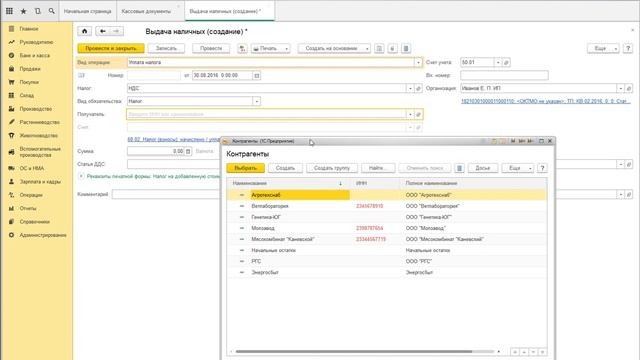
Task: Open НДС tax item link icon
Action: (418, 88)
